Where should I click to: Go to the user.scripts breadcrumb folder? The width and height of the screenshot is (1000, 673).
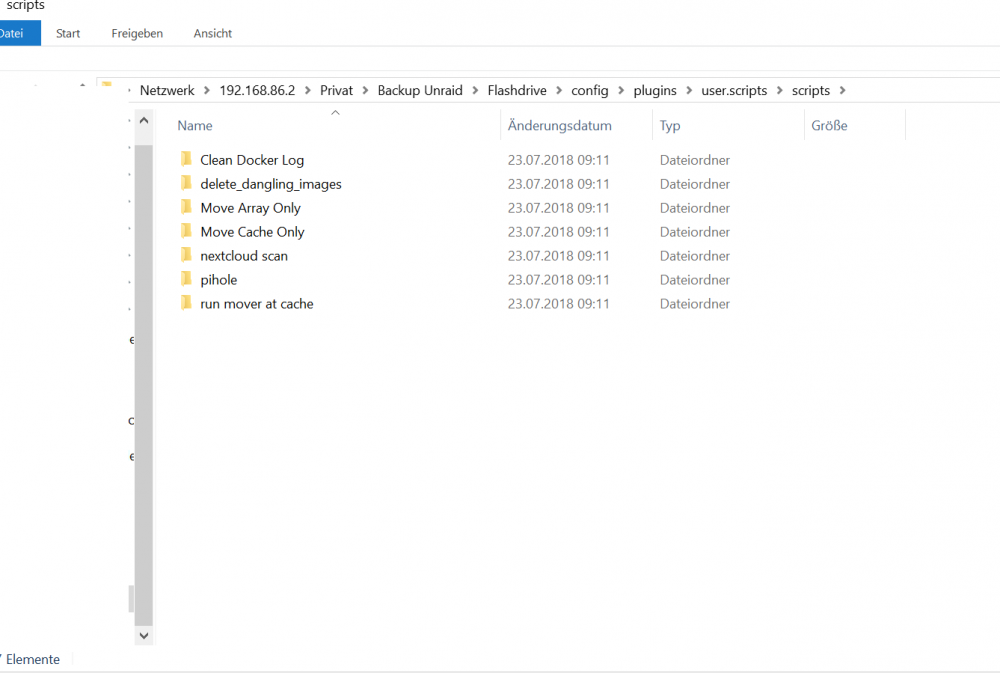point(734,91)
